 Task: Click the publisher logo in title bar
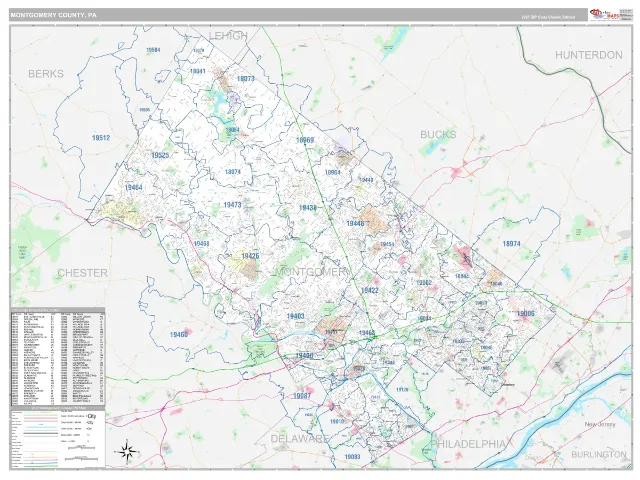click(604, 15)
